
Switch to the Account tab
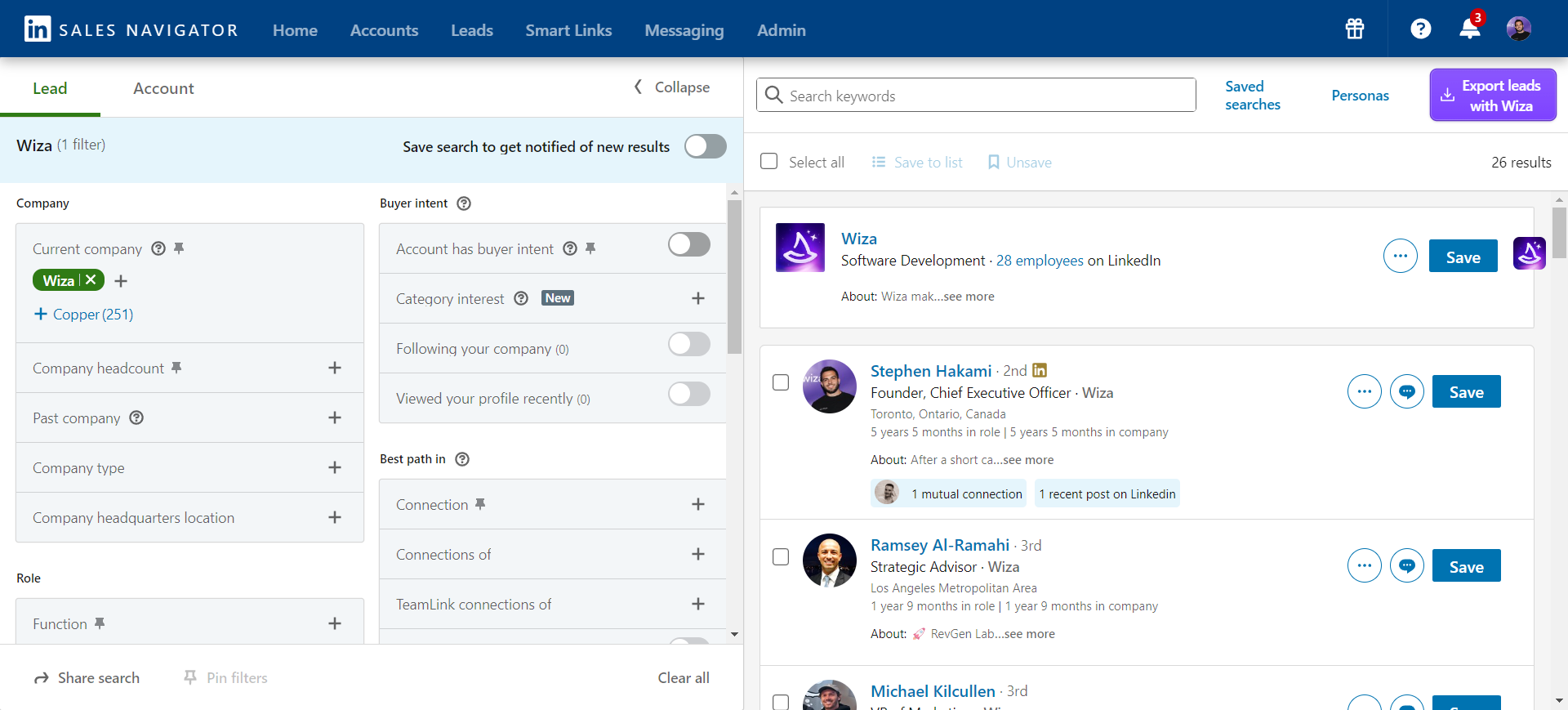click(x=163, y=88)
